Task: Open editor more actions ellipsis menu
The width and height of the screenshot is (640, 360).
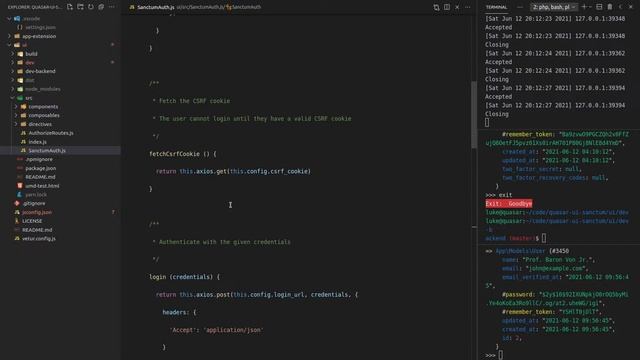Action: [468, 7]
